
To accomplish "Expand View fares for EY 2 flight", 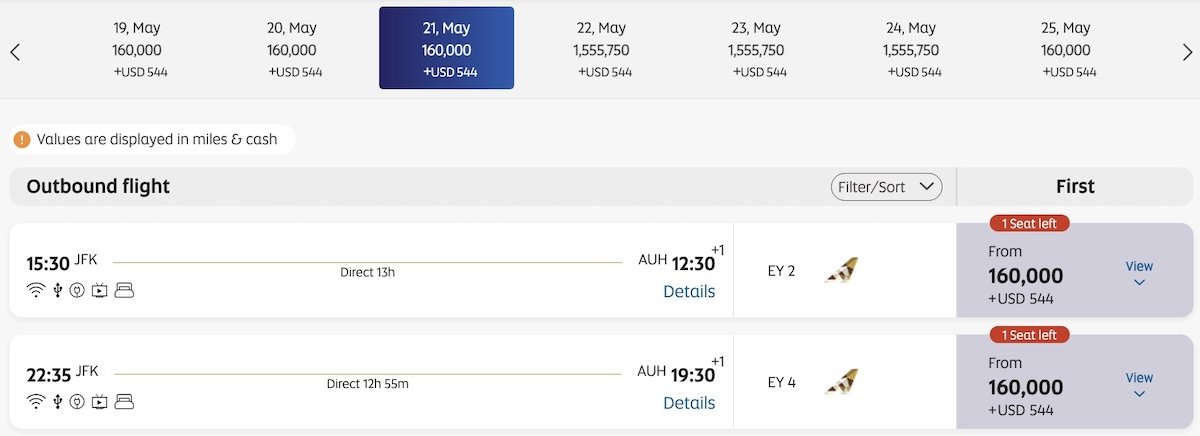I will click(x=1139, y=273).
